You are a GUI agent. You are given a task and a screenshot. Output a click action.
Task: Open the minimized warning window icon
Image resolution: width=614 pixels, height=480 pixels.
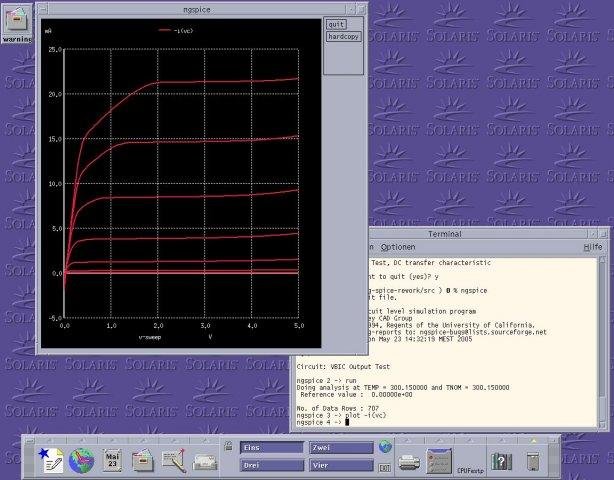coord(16,23)
